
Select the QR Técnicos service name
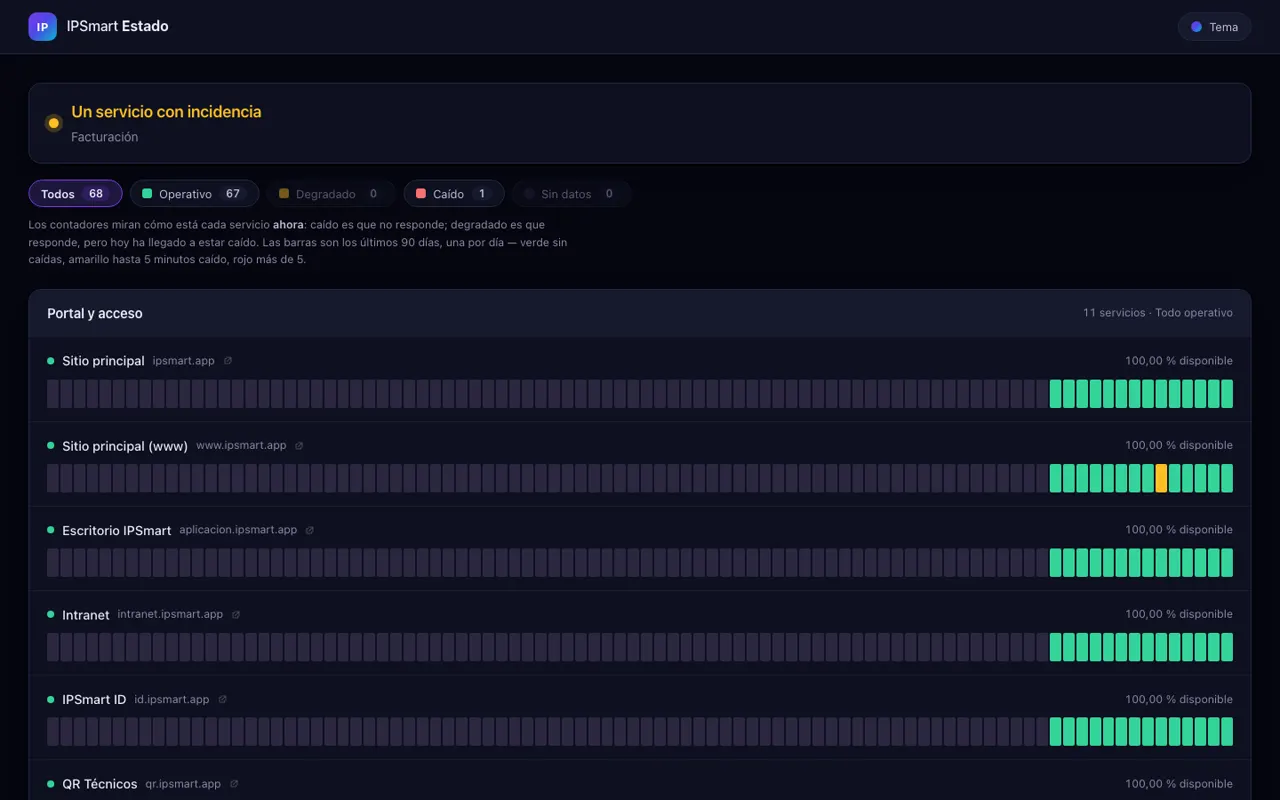click(100, 784)
